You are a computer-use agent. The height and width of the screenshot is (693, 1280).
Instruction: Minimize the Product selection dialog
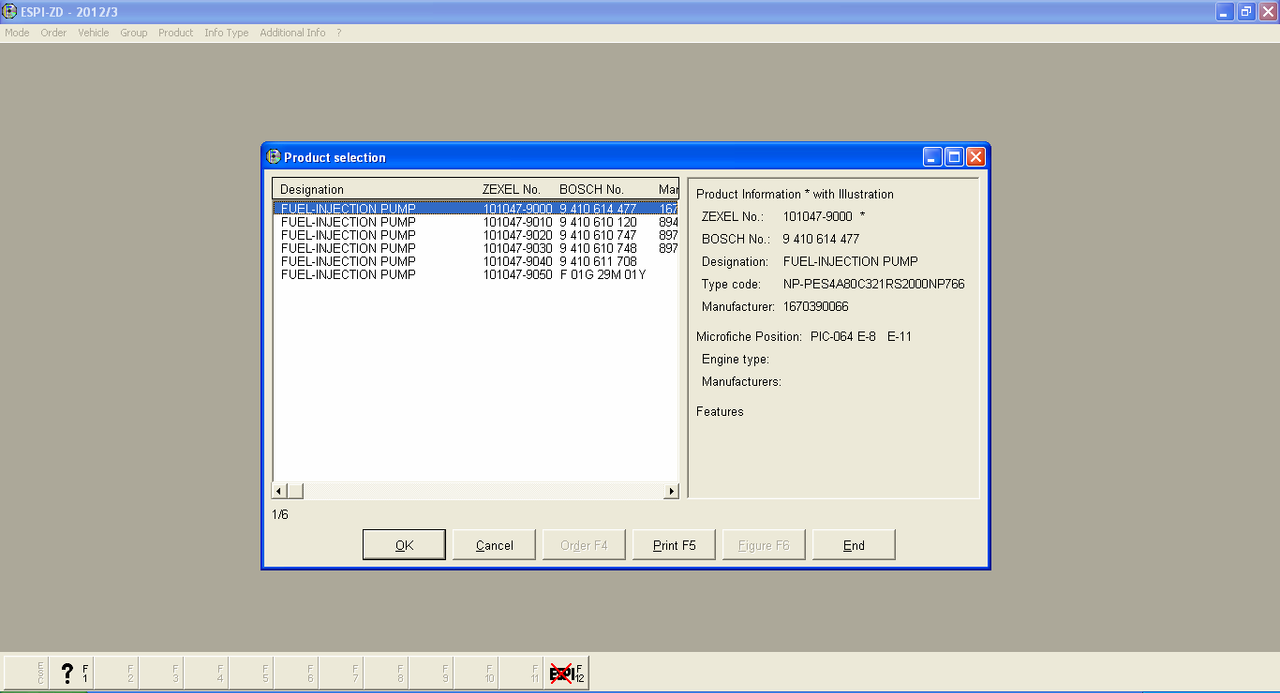pyautogui.click(x=932, y=157)
